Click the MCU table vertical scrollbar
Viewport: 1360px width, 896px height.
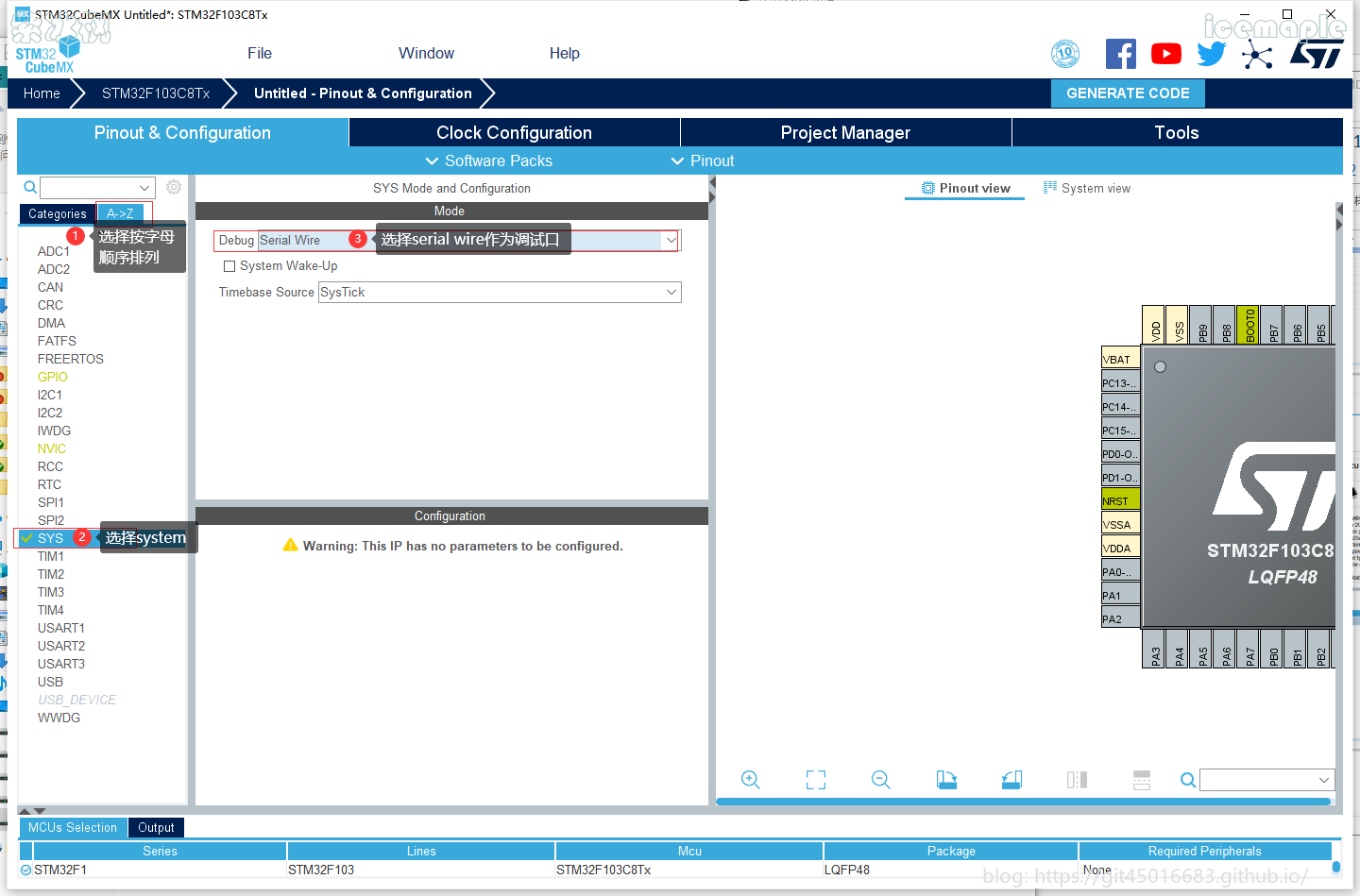coord(1336,867)
